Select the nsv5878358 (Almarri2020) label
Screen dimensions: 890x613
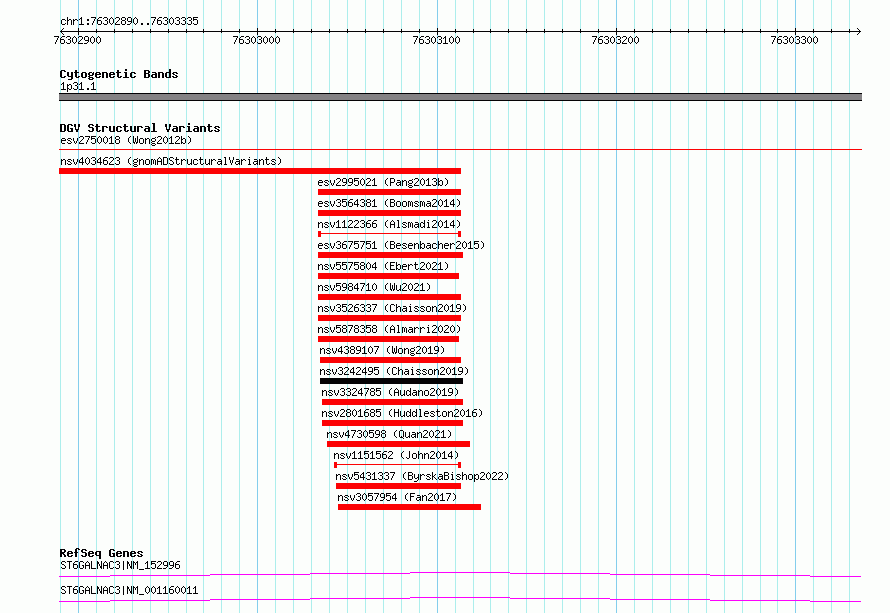coord(389,329)
